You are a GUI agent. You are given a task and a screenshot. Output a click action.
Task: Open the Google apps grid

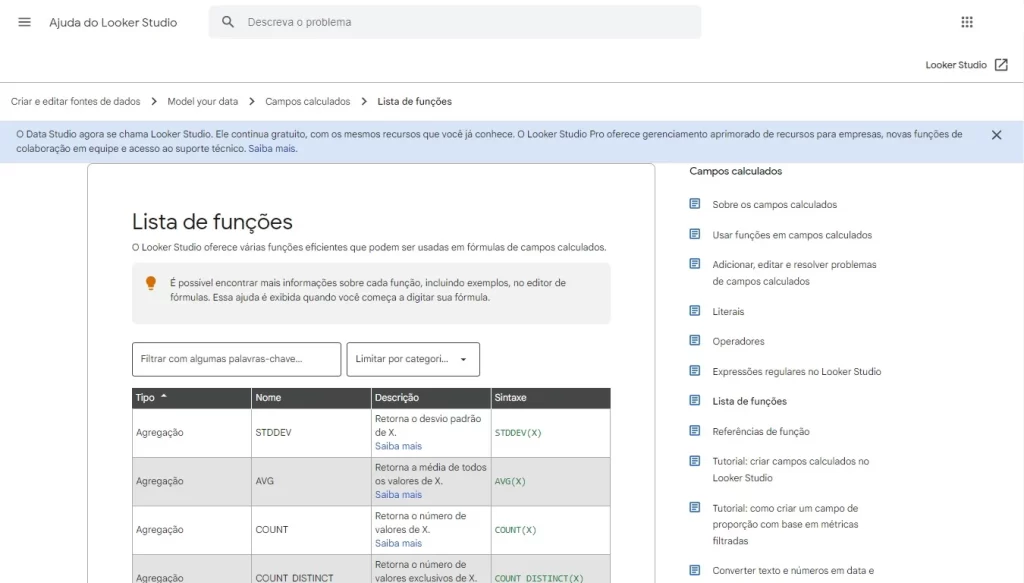click(967, 22)
